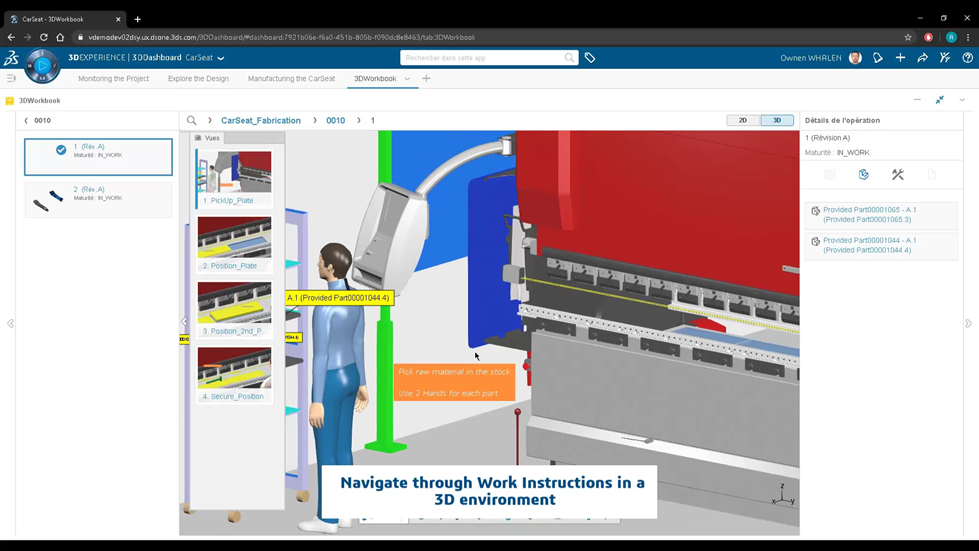Screen dimensions: 979x551
Task: Toggle the checkmark on operation 1 (Rév. A)
Action: coord(61,150)
